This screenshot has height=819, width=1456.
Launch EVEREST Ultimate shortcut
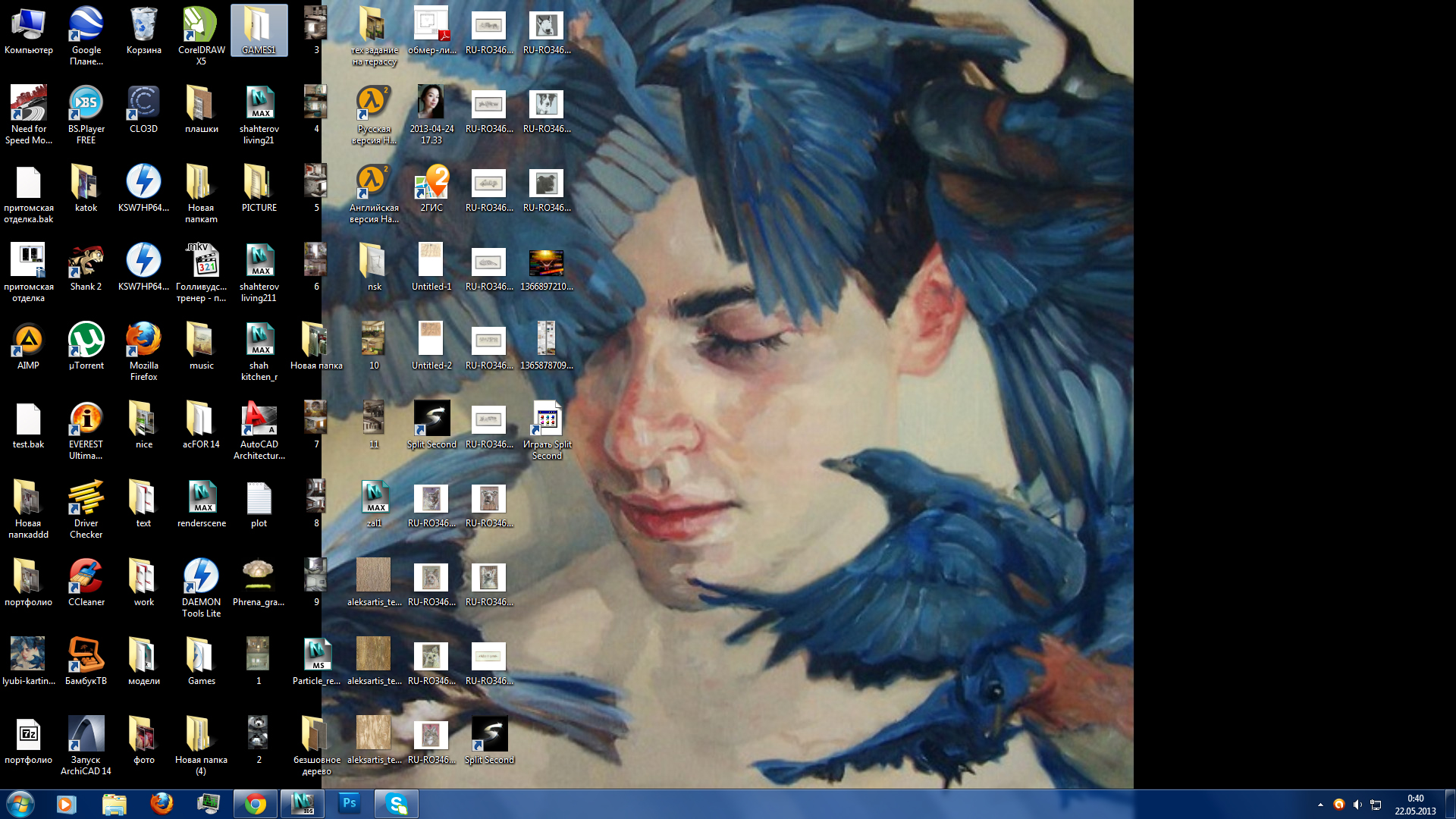(x=86, y=431)
